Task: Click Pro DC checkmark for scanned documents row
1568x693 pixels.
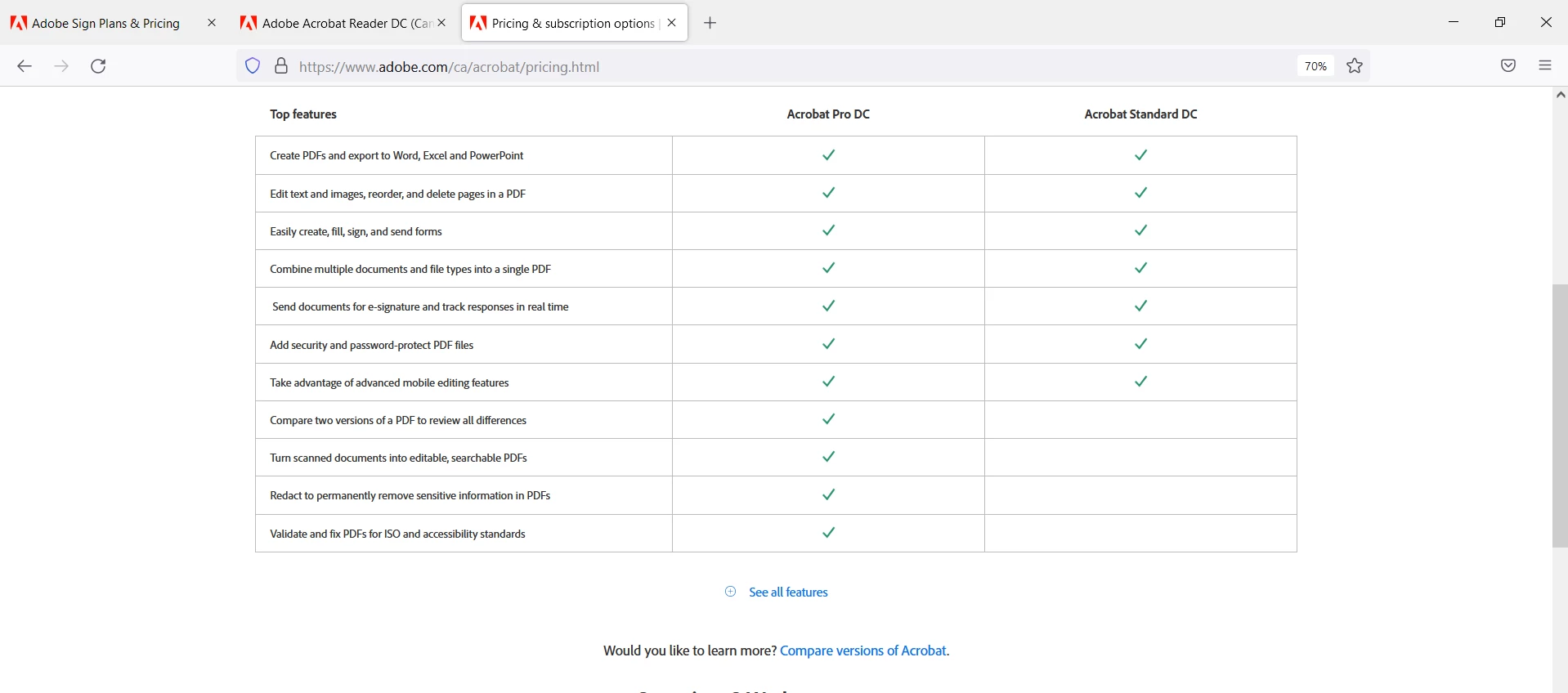Action: [x=828, y=457]
